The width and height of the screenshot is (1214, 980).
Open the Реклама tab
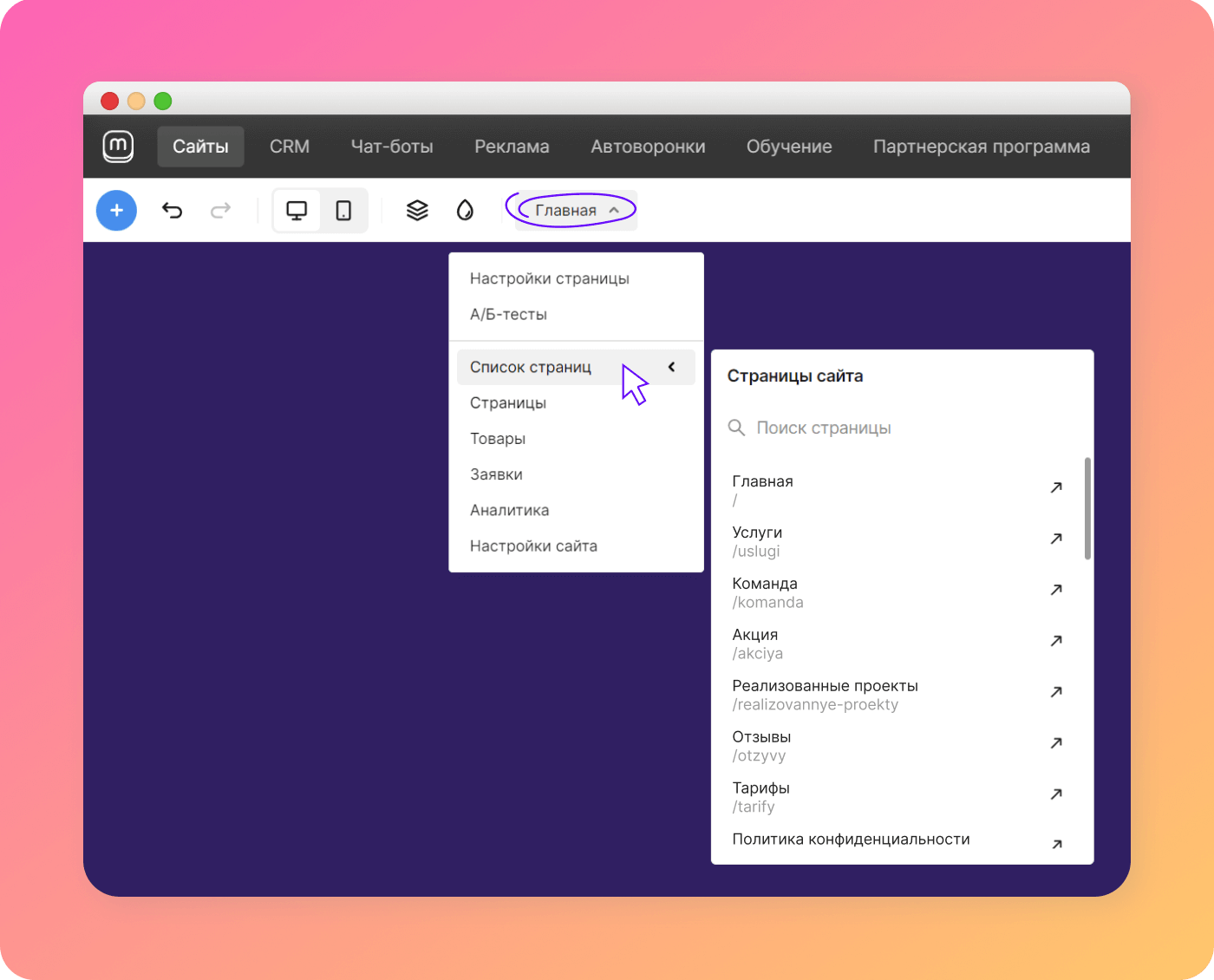tap(512, 147)
